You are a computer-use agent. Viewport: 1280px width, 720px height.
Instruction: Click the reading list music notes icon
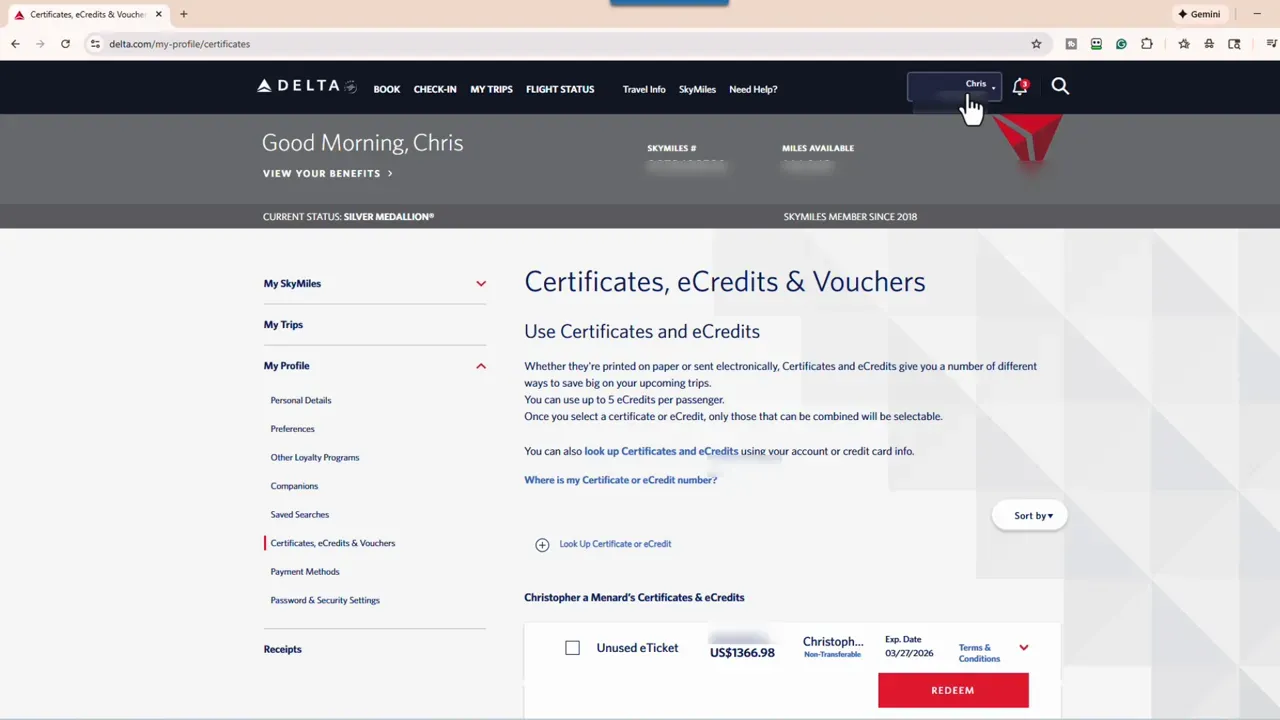pos(1271,44)
